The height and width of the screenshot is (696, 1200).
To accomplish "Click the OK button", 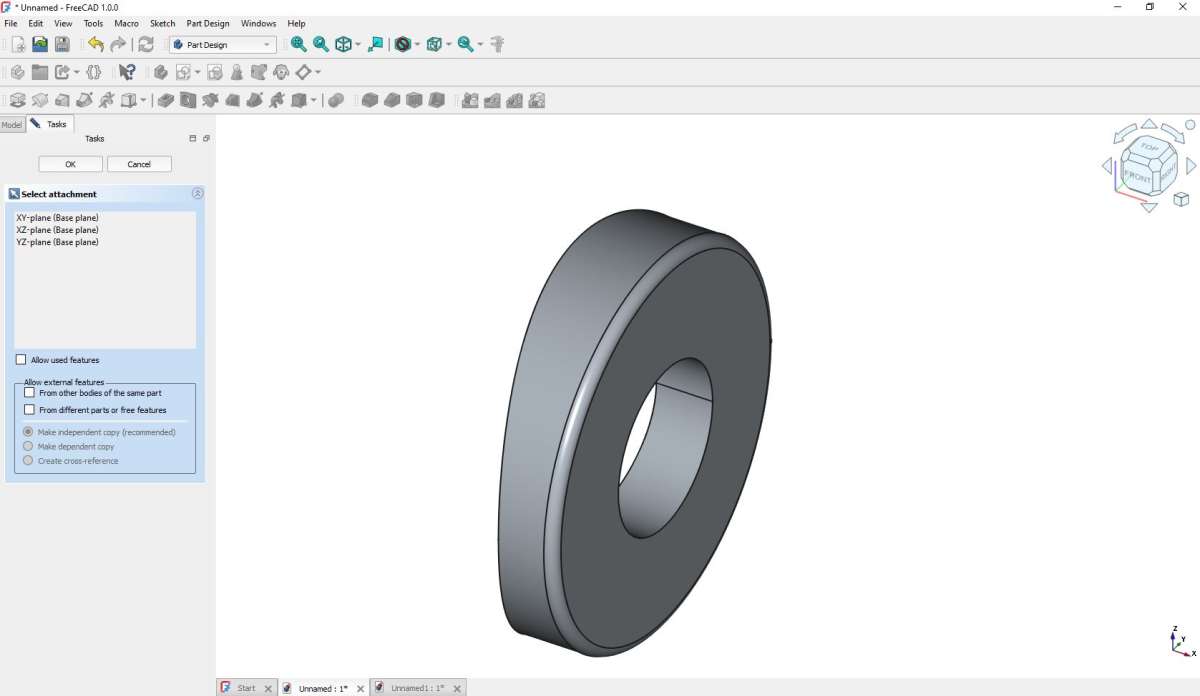I will (x=70, y=164).
